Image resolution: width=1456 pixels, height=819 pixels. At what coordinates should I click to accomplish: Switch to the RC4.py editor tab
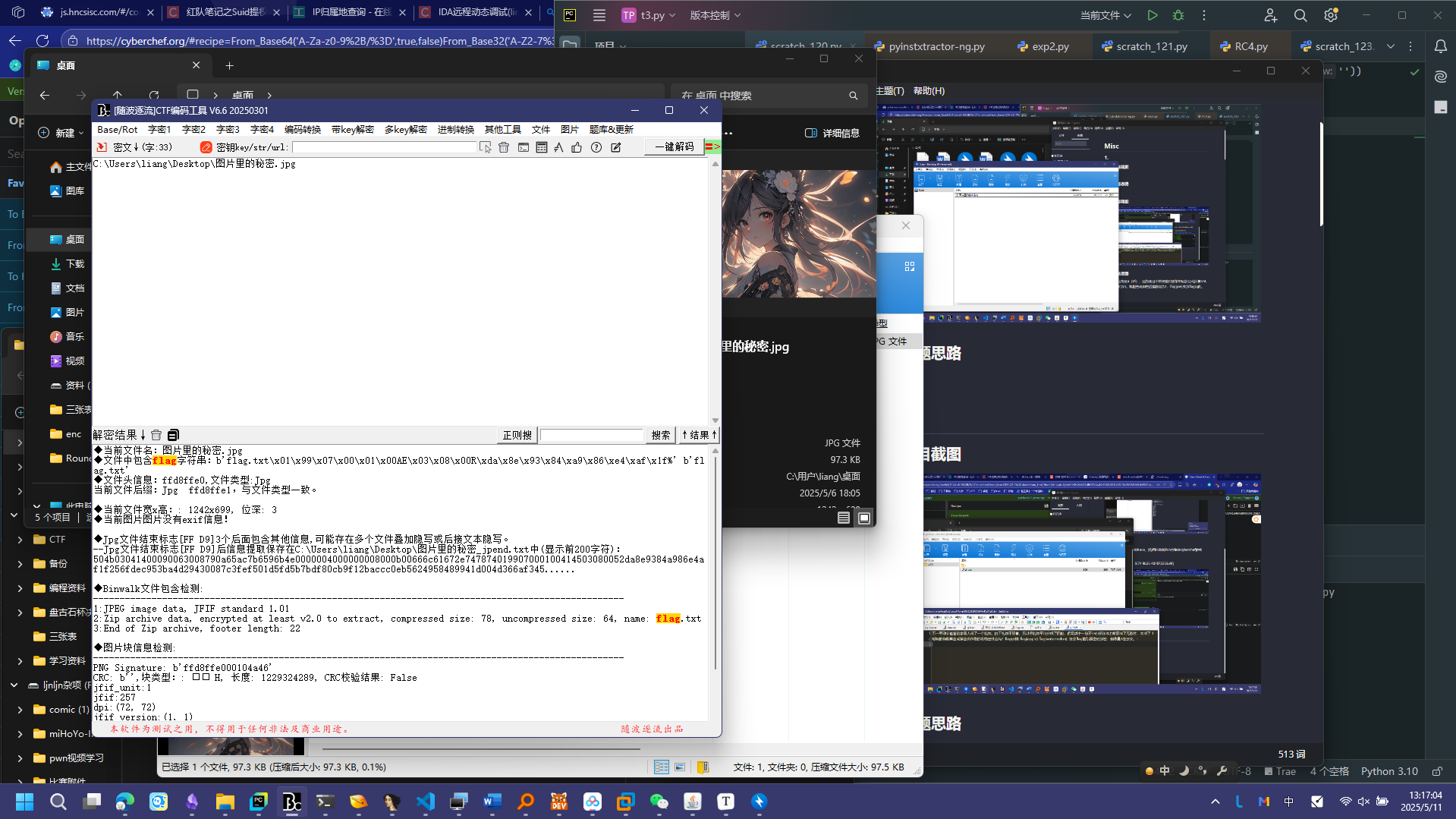pyautogui.click(x=1244, y=46)
